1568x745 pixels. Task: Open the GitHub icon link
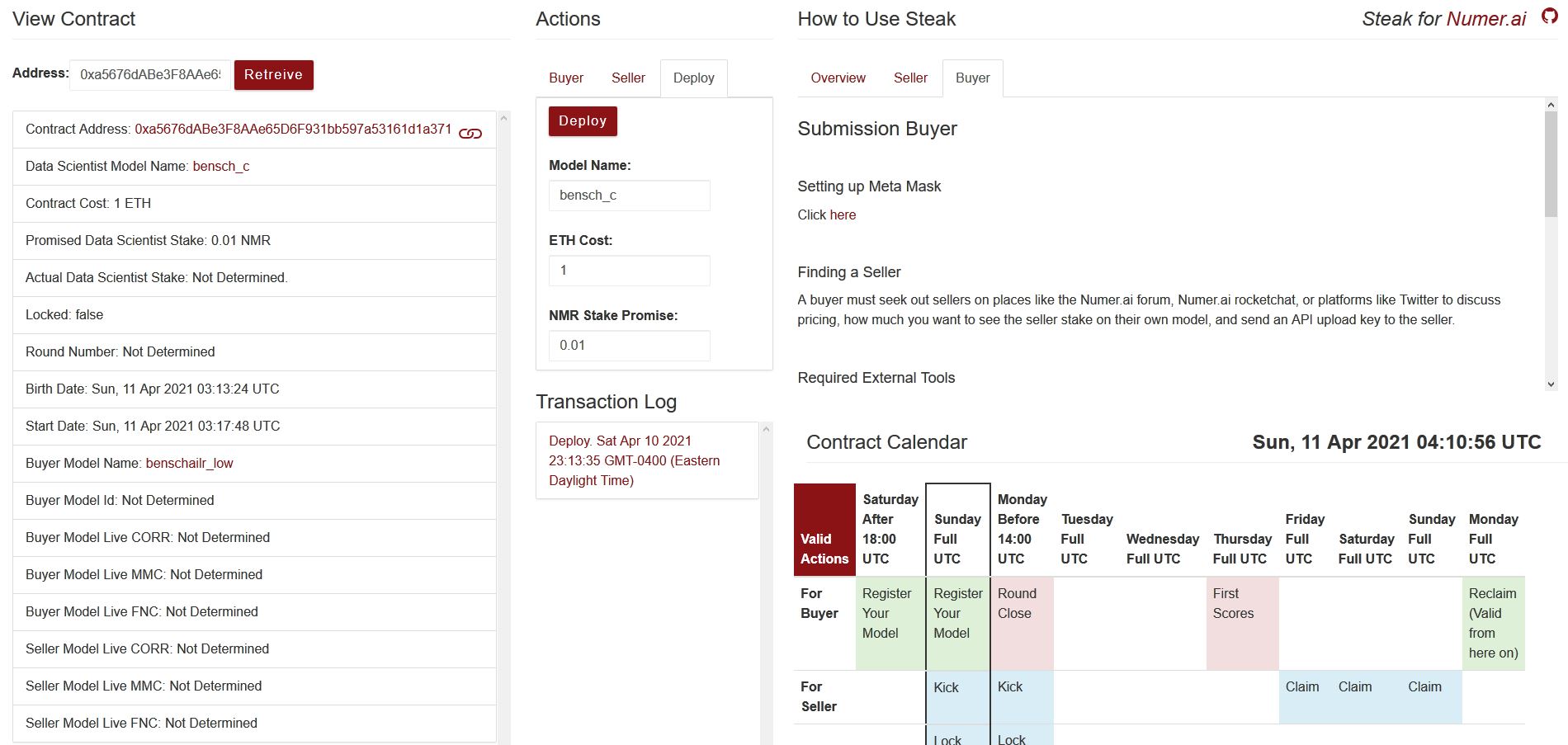point(1550,17)
